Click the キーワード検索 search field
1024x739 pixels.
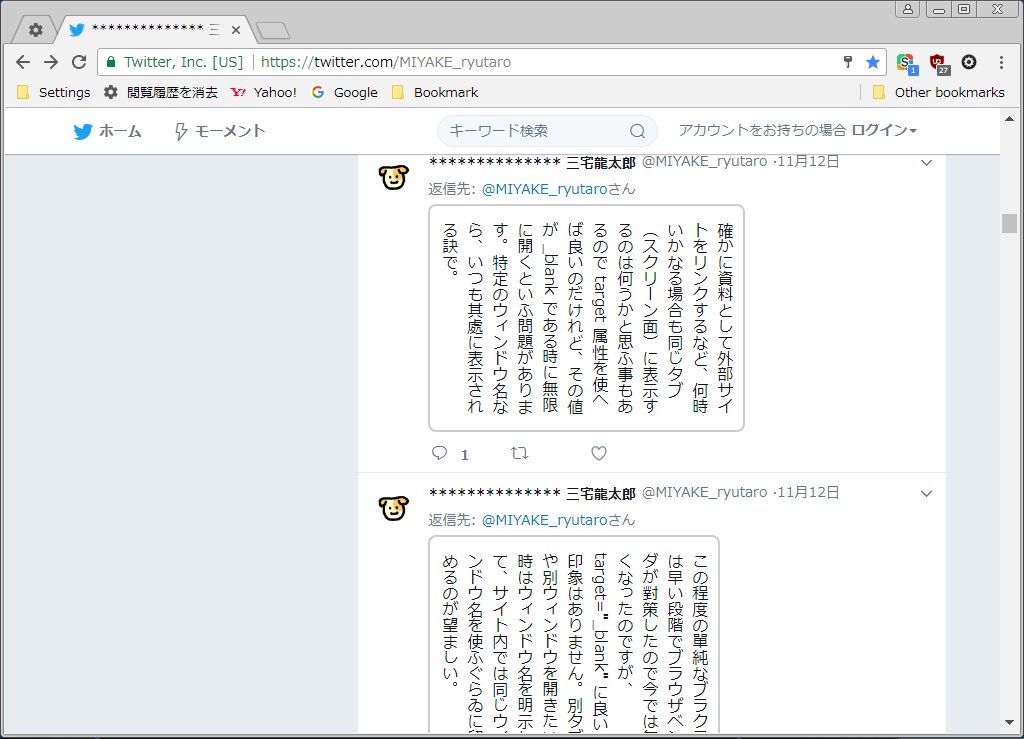pos(535,131)
